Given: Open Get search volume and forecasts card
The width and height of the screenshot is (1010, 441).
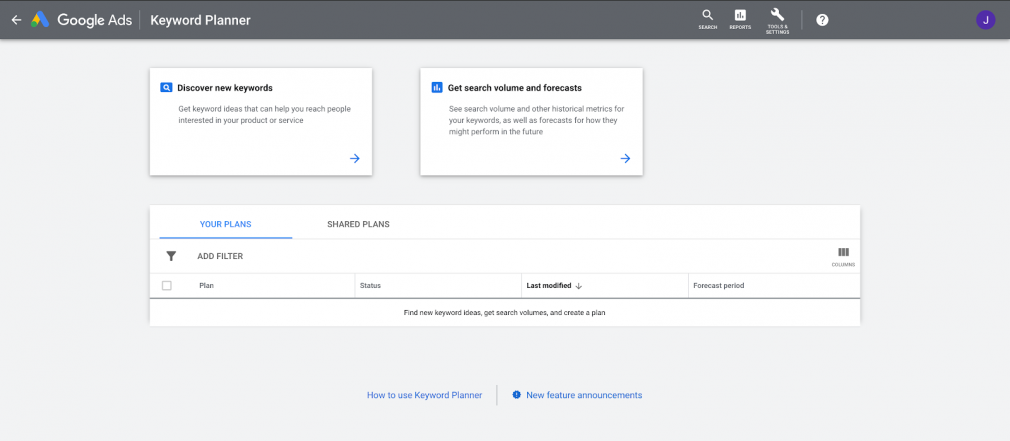Looking at the screenshot, I should (531, 122).
